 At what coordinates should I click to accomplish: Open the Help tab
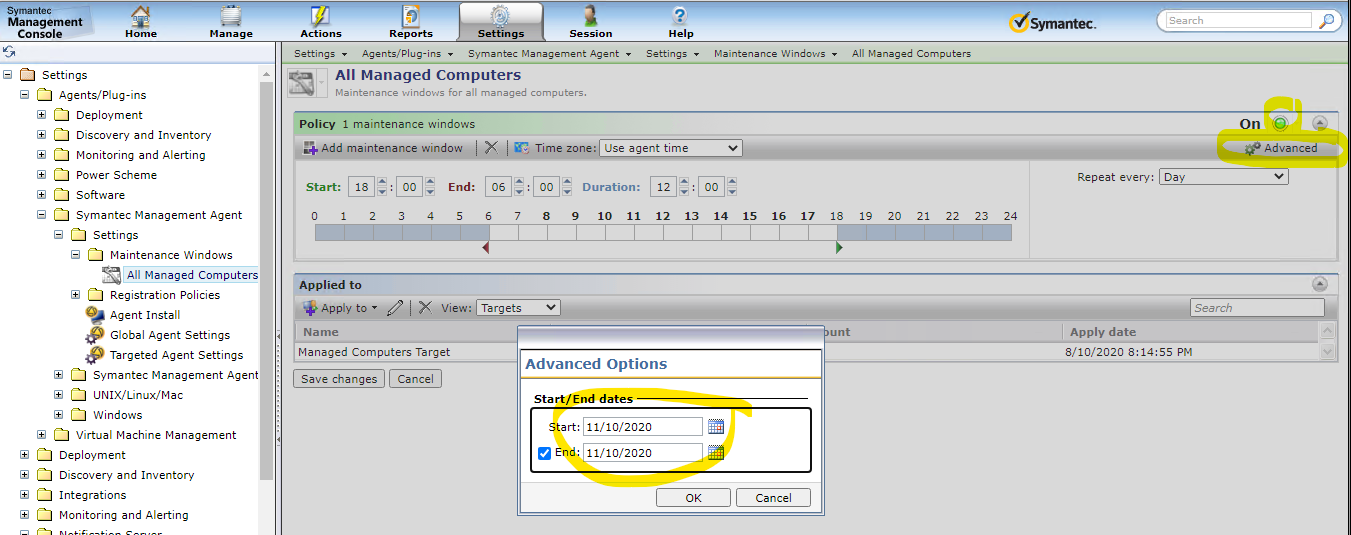click(681, 21)
